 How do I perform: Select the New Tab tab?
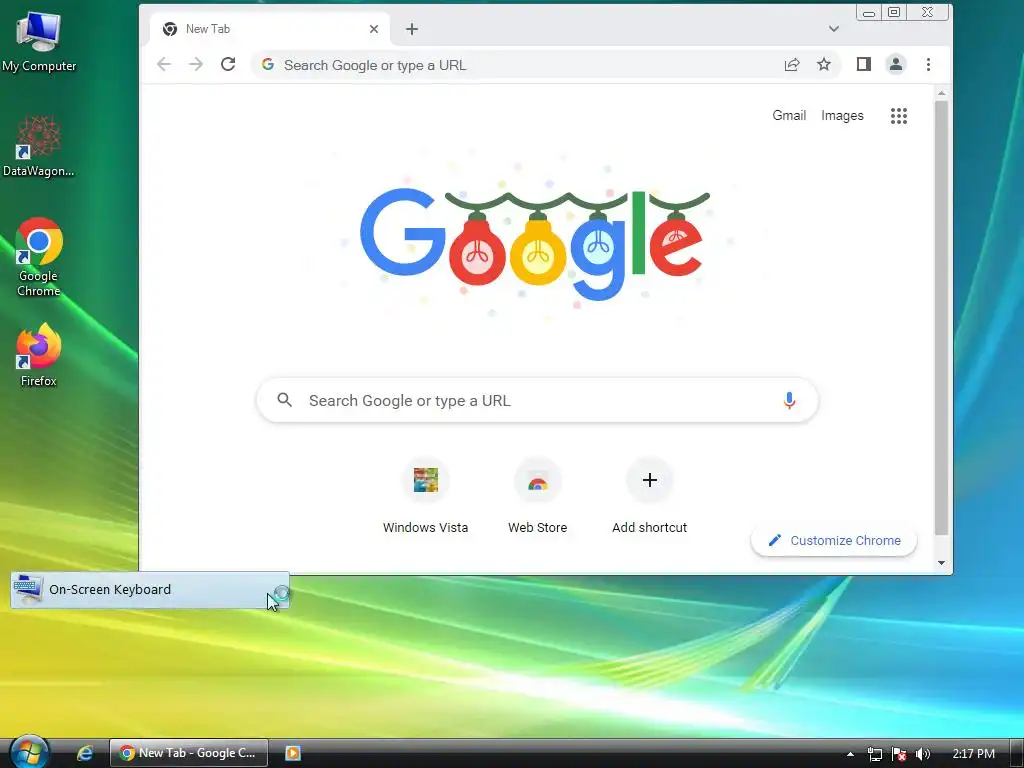pyautogui.click(x=270, y=29)
